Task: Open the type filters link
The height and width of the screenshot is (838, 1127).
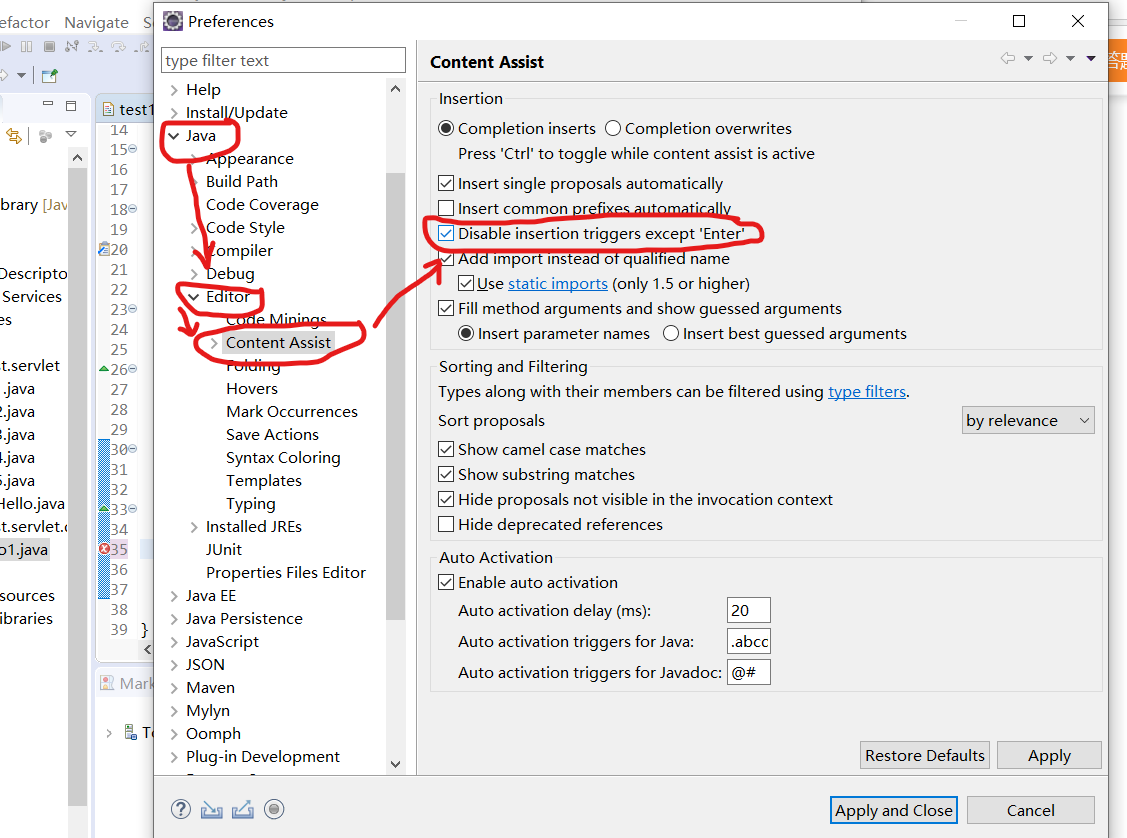Action: pyautogui.click(x=867, y=392)
